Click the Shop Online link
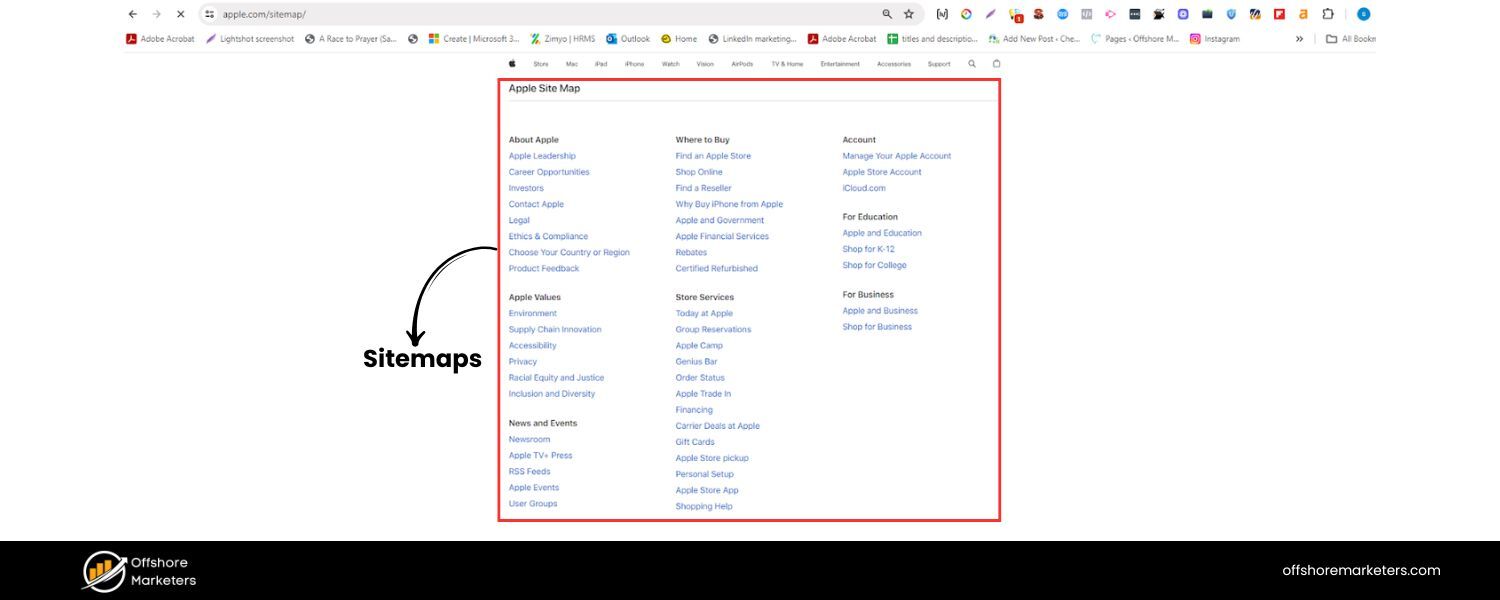The width and height of the screenshot is (1500, 600). (x=698, y=172)
